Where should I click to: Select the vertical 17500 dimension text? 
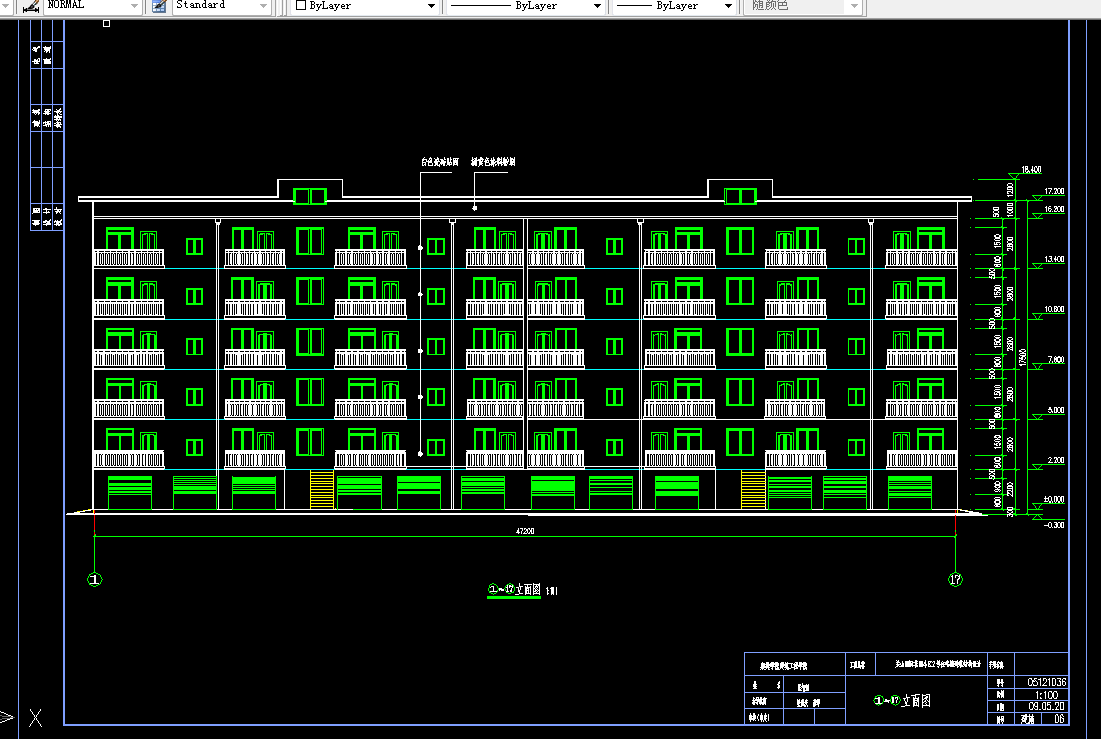(x=1023, y=358)
